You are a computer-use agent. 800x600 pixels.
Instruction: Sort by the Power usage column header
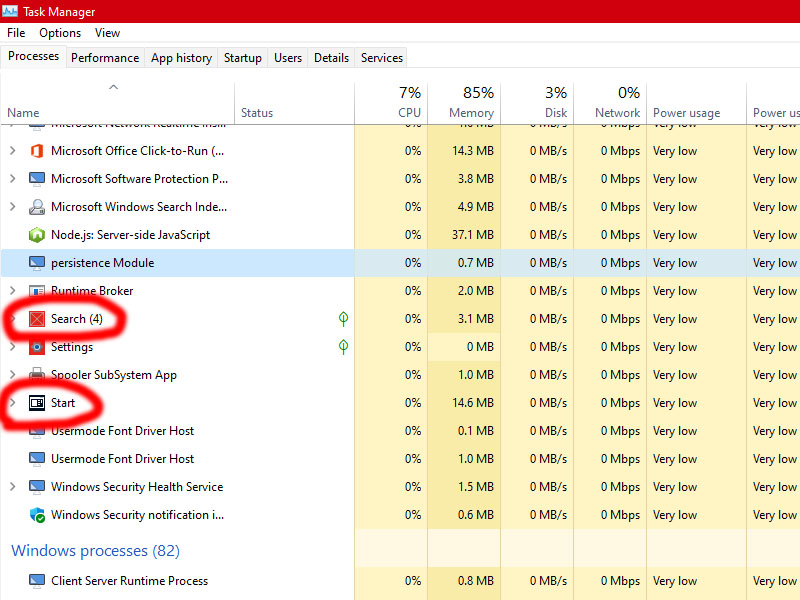pyautogui.click(x=696, y=103)
